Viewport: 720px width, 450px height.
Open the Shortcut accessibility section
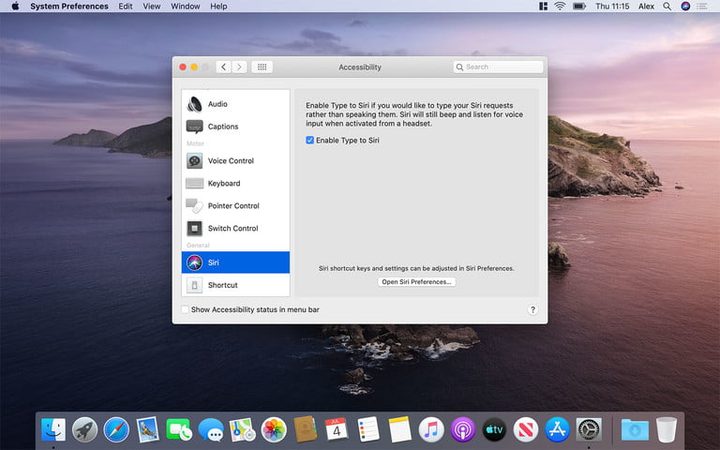pyautogui.click(x=236, y=285)
